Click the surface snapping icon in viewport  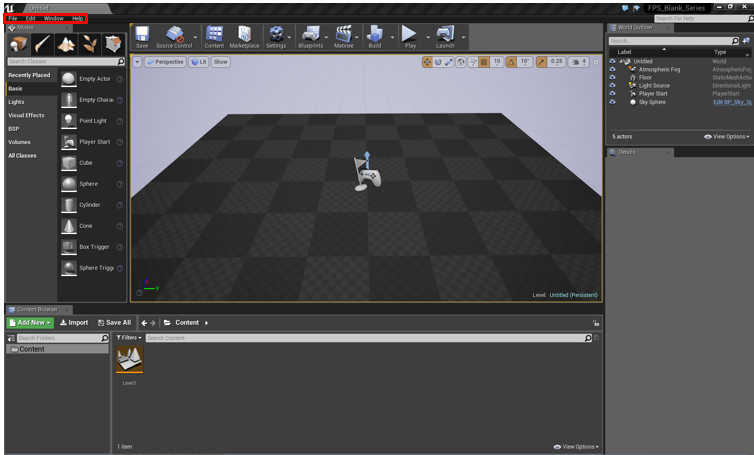473,62
